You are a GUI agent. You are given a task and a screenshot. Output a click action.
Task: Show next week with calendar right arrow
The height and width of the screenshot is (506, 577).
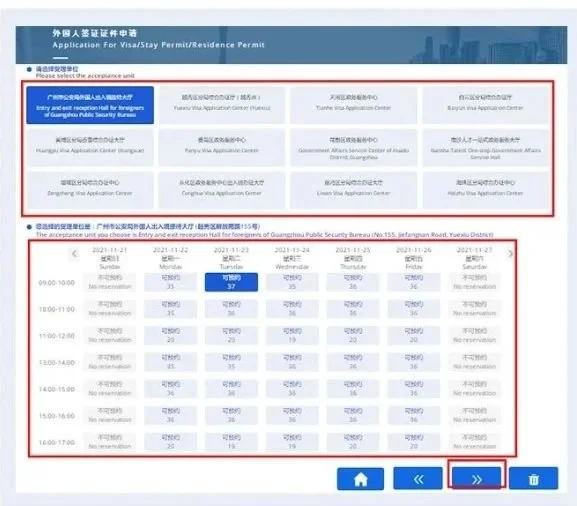pyautogui.click(x=510, y=254)
